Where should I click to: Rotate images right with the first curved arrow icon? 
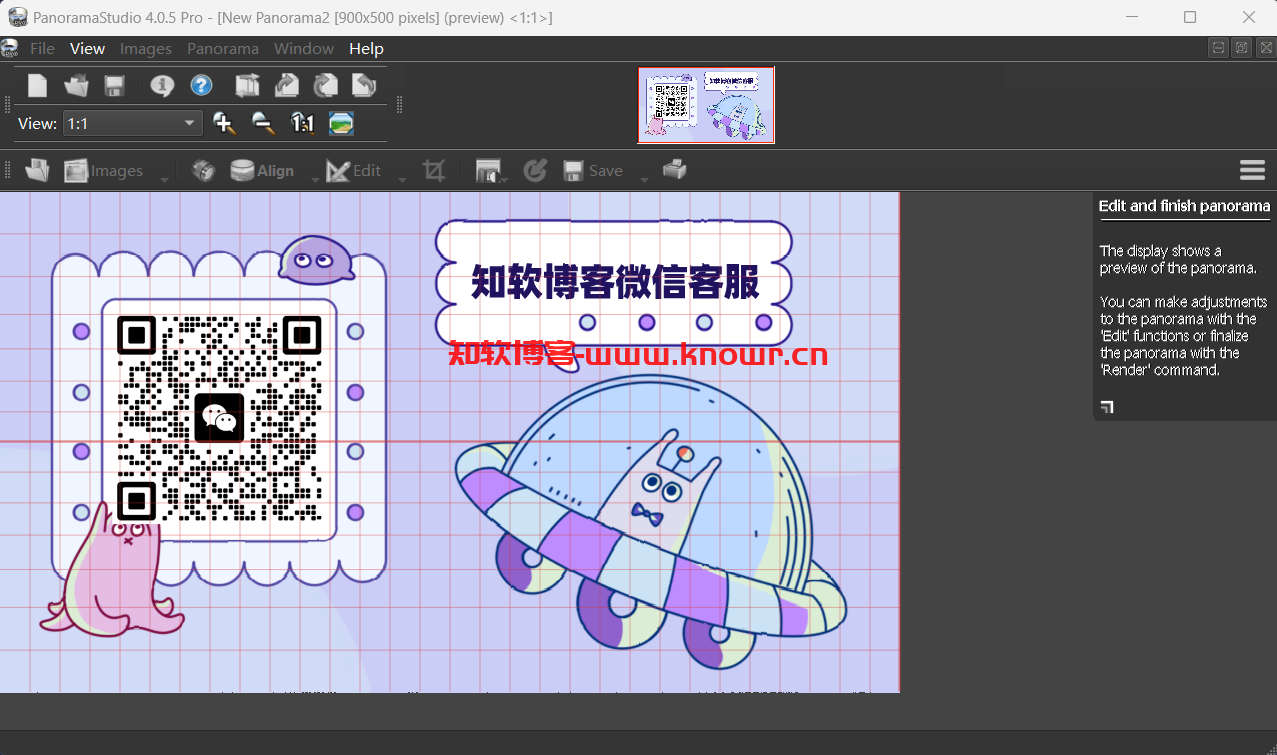pyautogui.click(x=287, y=86)
